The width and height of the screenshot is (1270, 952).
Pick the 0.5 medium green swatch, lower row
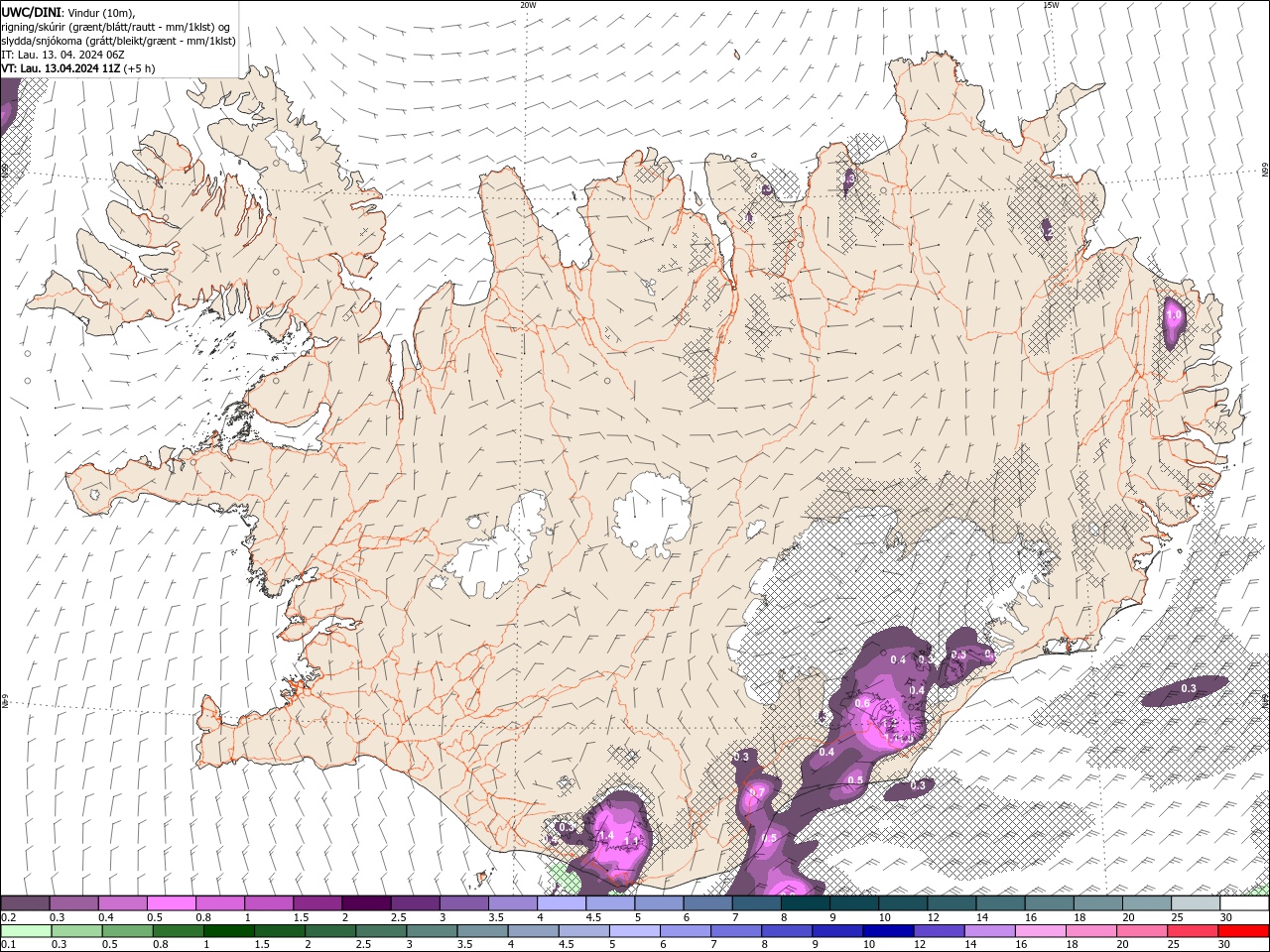[128, 931]
